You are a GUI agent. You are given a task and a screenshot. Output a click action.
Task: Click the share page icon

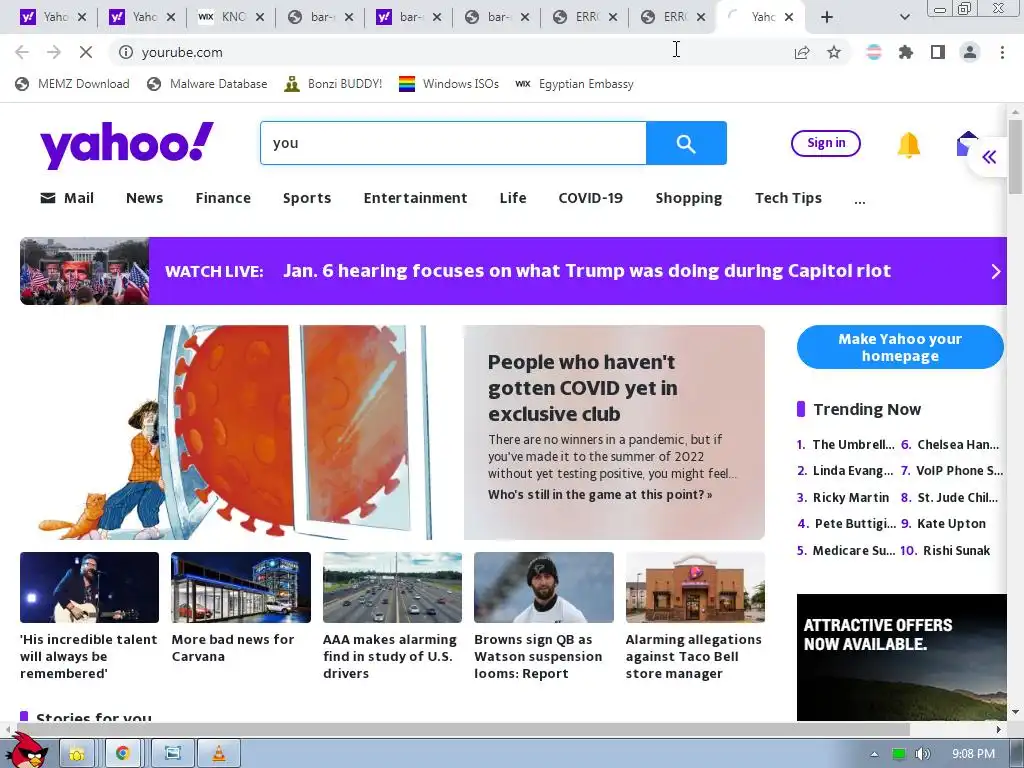pyautogui.click(x=802, y=52)
